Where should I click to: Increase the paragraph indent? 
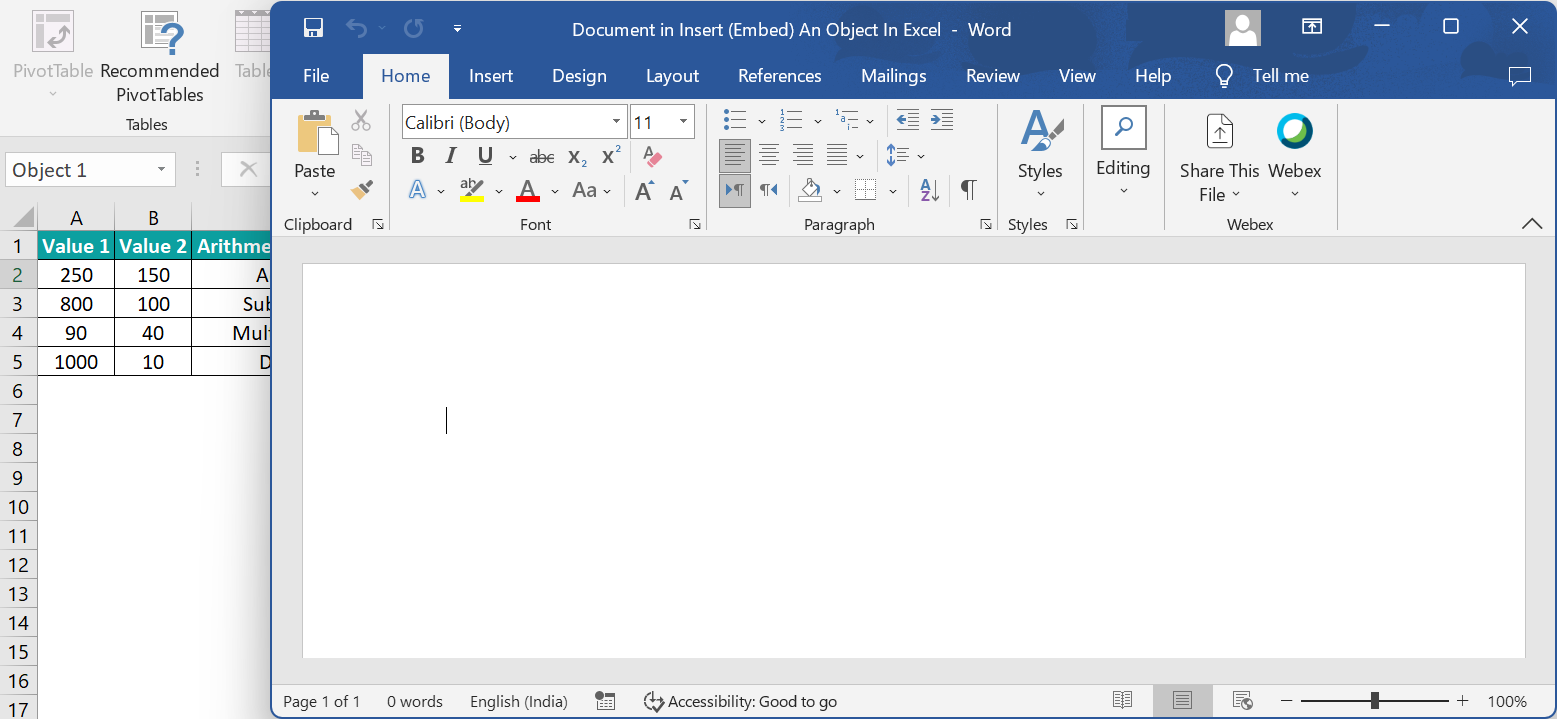[941, 121]
